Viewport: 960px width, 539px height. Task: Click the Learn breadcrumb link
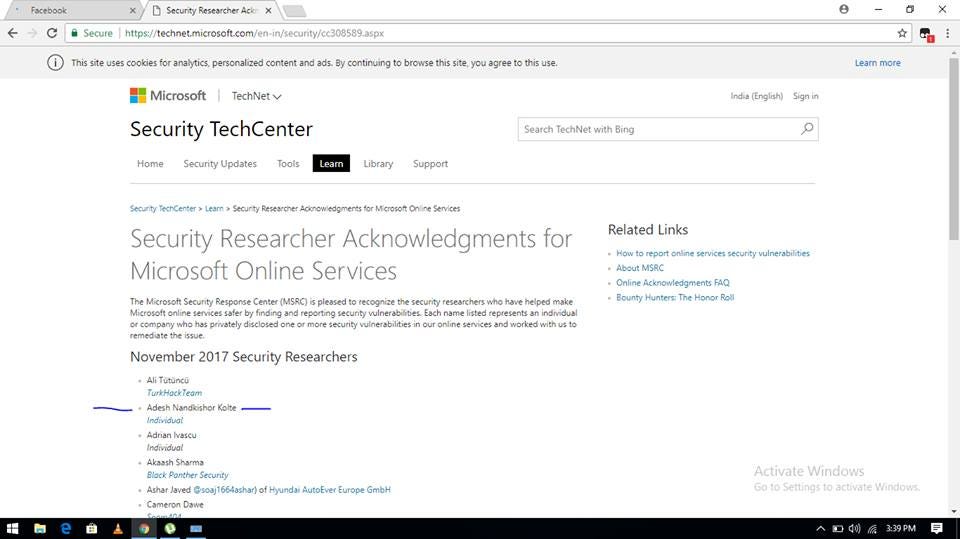(x=214, y=208)
